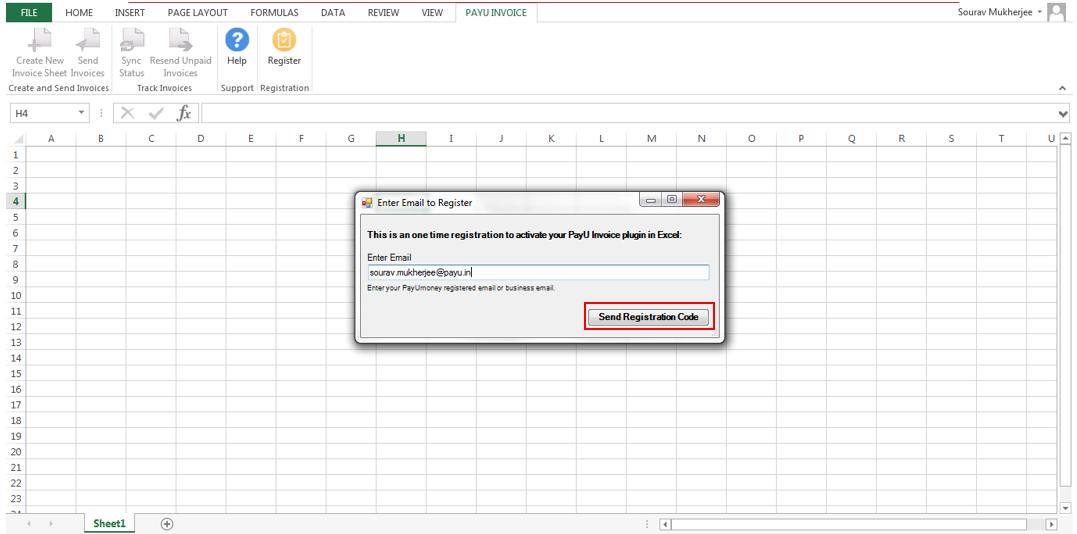Expand the formula bar
The width and height of the screenshot is (1077, 534).
coord(1064,113)
